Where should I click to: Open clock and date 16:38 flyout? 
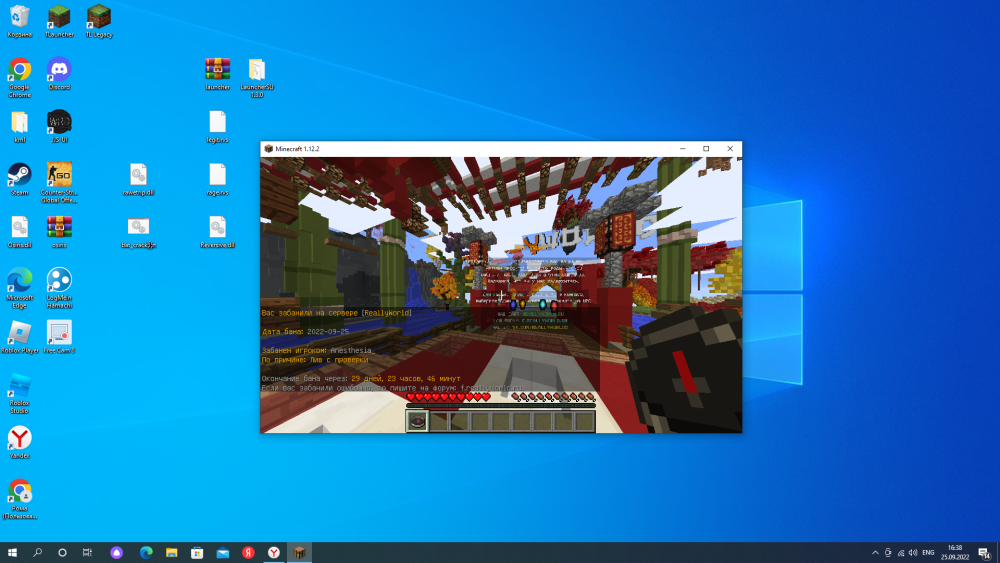click(955, 552)
